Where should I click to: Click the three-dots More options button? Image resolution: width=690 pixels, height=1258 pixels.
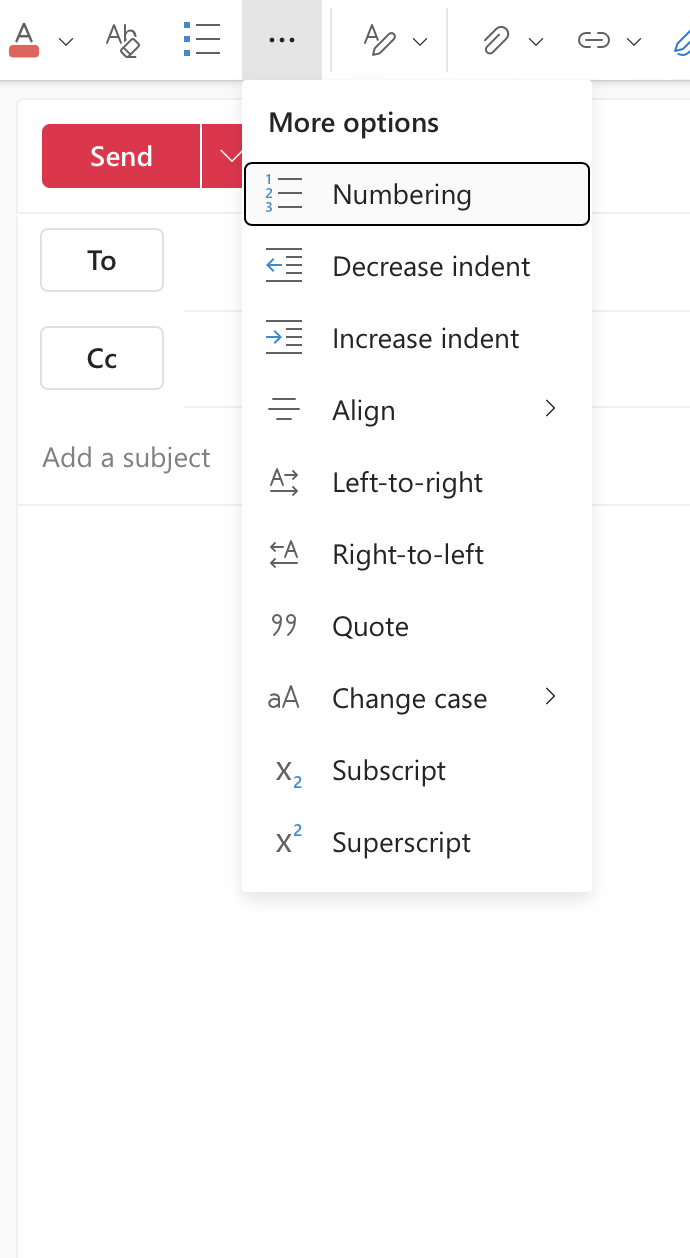coord(282,40)
